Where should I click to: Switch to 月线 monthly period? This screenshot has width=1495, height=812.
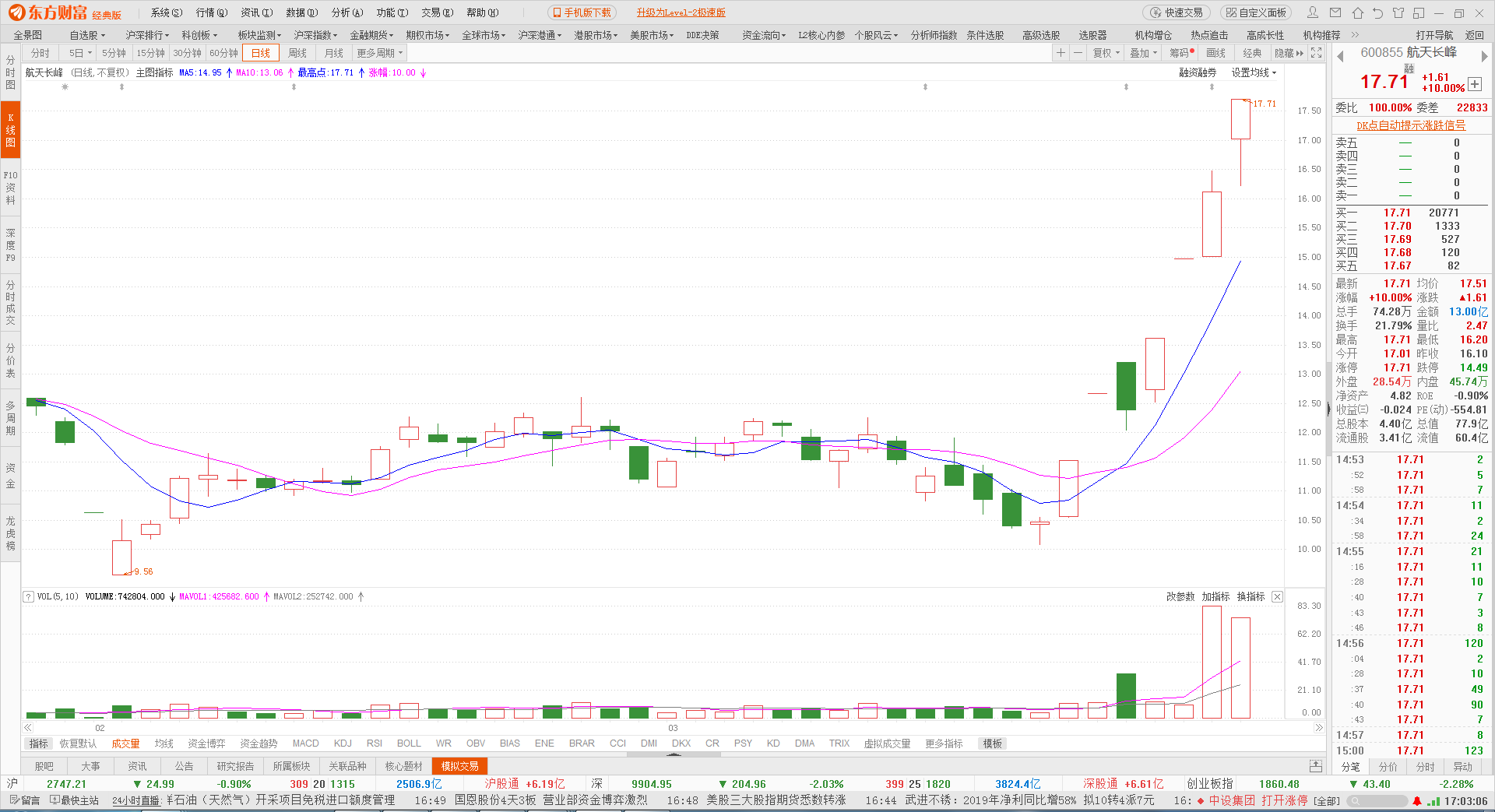tap(334, 53)
